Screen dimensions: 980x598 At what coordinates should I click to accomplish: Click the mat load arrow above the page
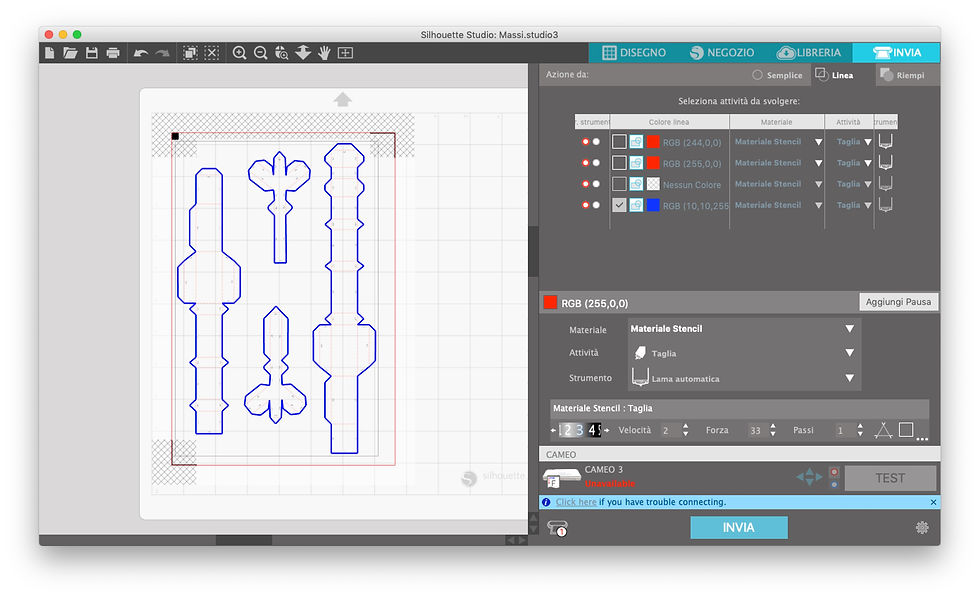click(342, 99)
